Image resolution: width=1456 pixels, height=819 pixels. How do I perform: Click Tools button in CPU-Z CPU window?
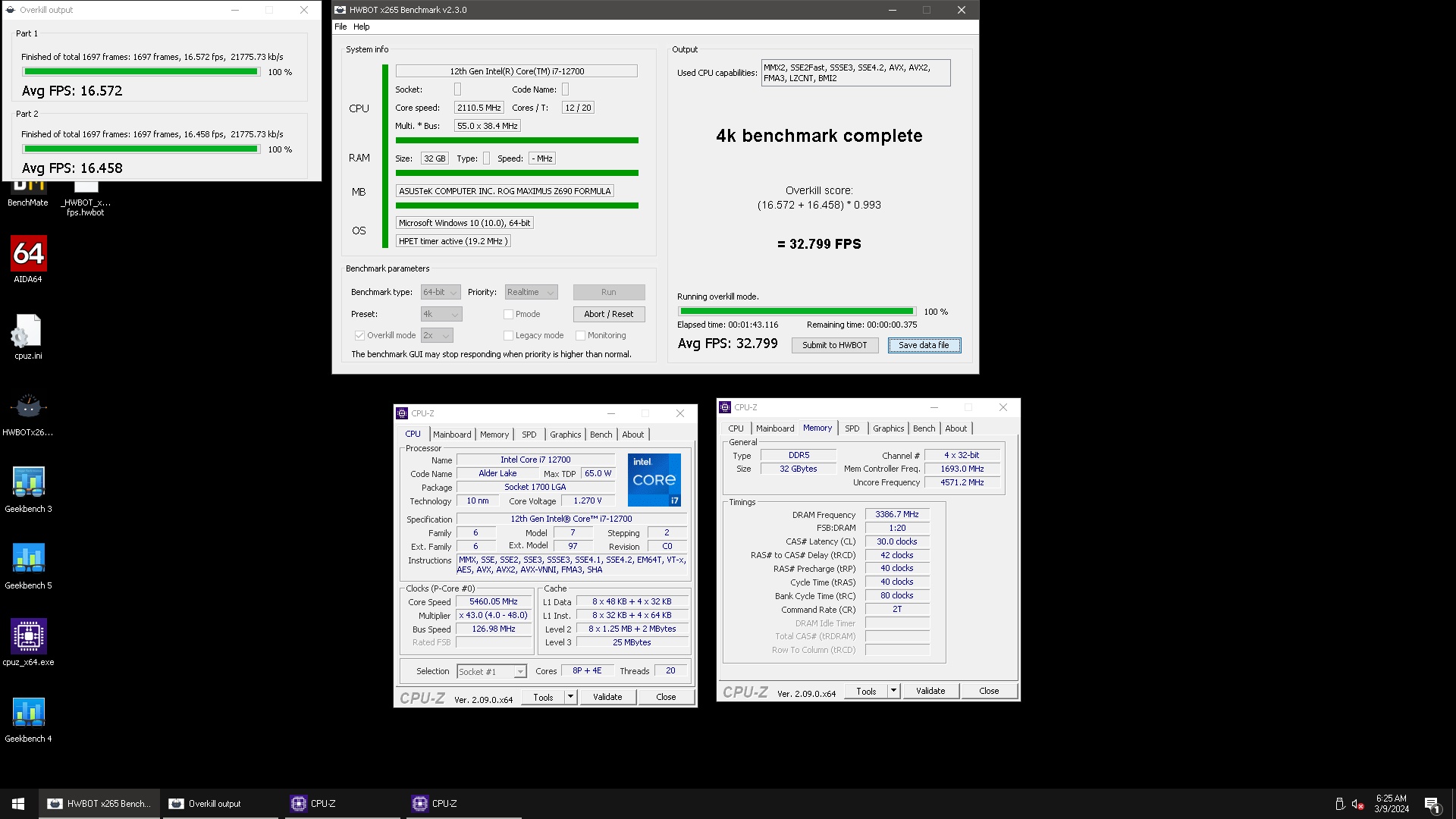pyautogui.click(x=544, y=697)
